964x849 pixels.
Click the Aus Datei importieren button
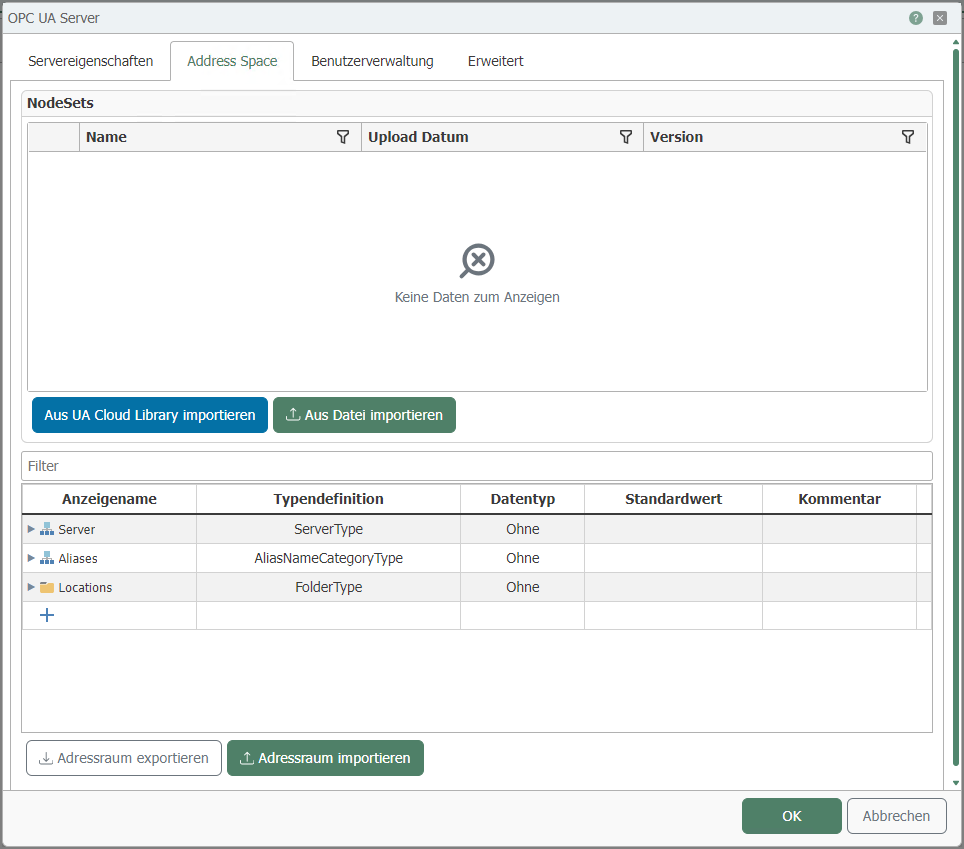click(x=364, y=415)
